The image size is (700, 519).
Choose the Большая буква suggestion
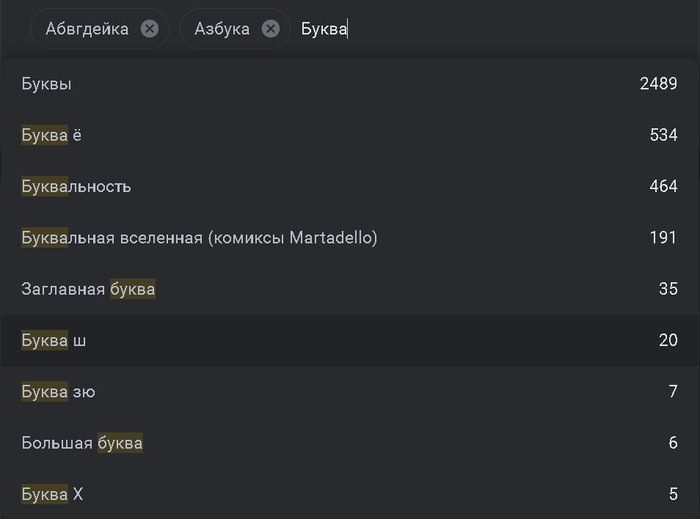coord(350,443)
